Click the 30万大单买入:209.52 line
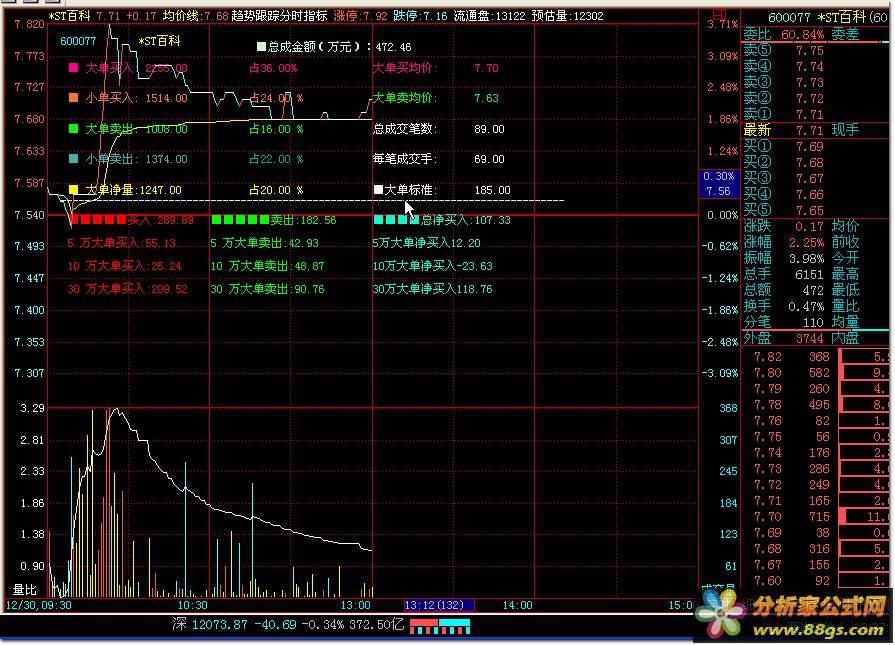895x645 pixels. 127,289
